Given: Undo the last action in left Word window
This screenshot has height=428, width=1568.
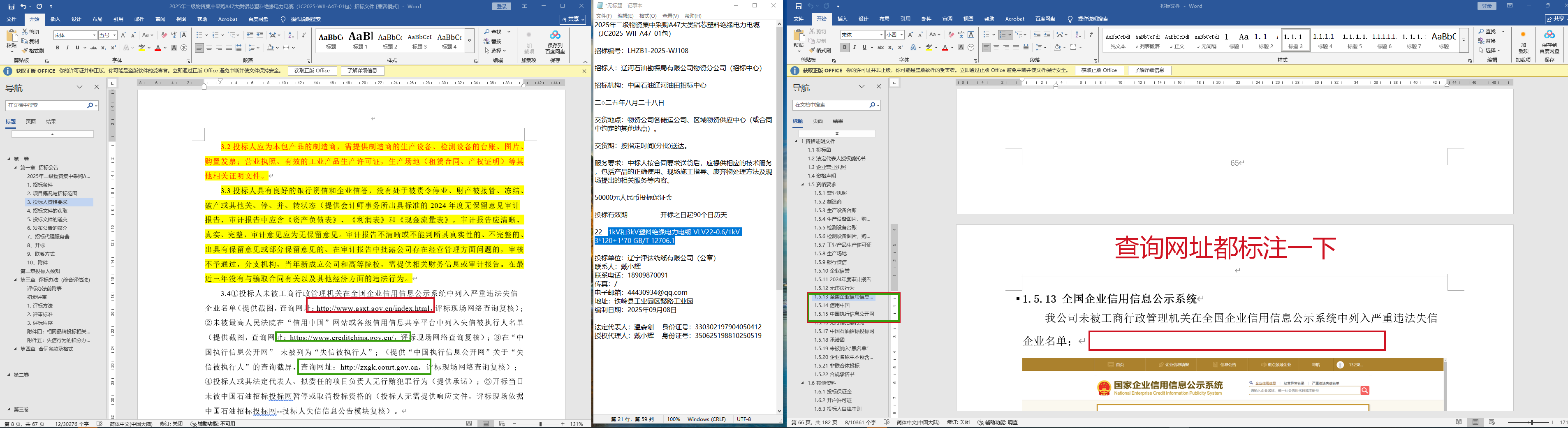Looking at the screenshot, I should tap(23, 6).
